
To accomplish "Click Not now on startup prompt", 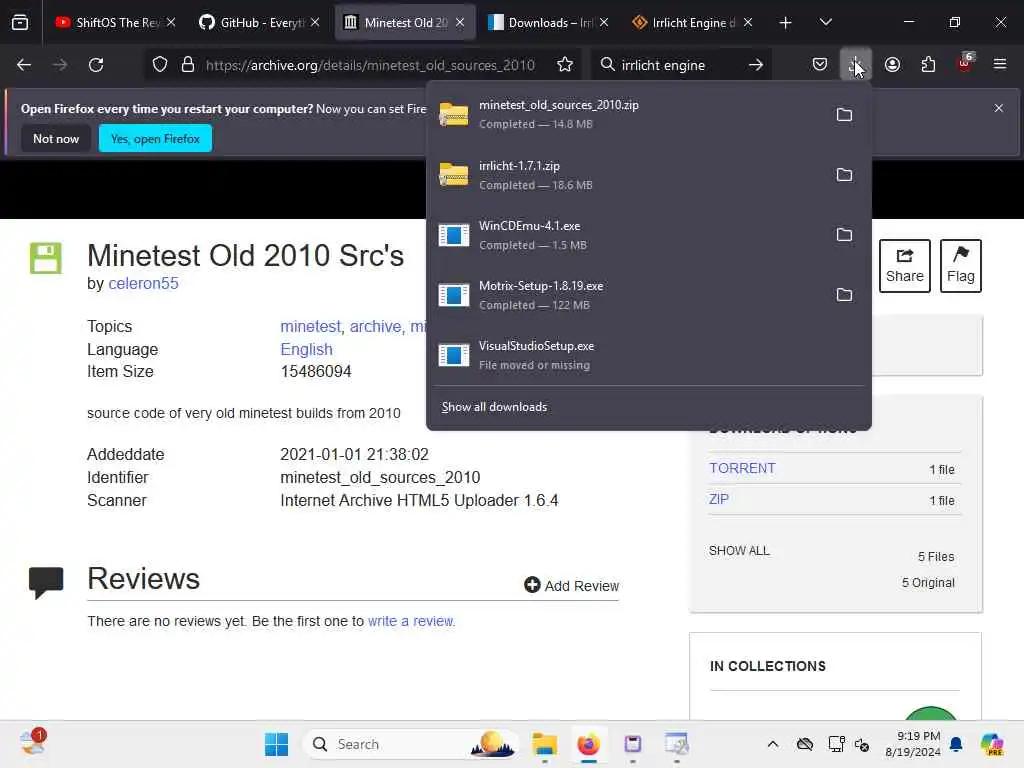I will 56,138.
